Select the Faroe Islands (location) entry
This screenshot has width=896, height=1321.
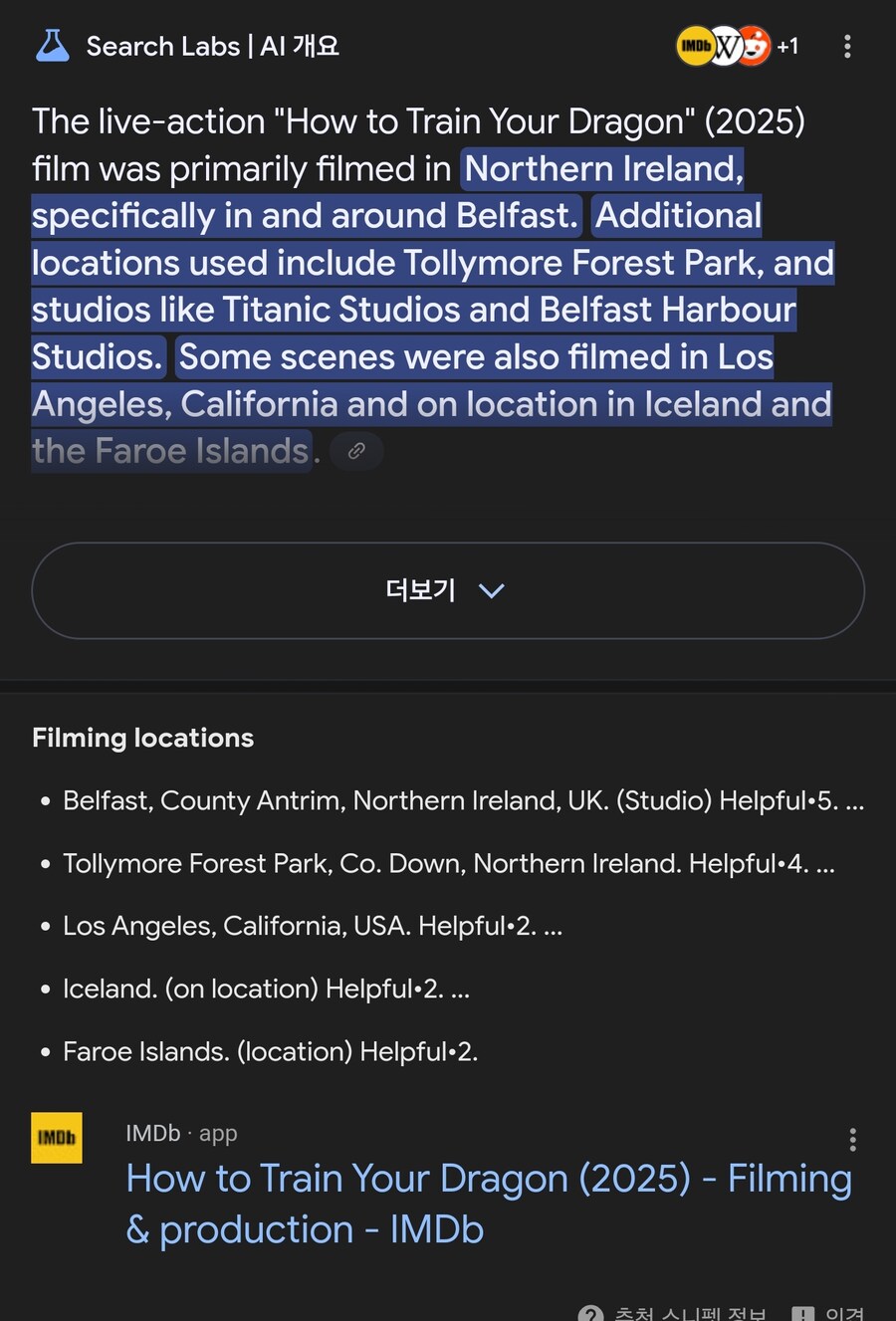[x=271, y=1052]
